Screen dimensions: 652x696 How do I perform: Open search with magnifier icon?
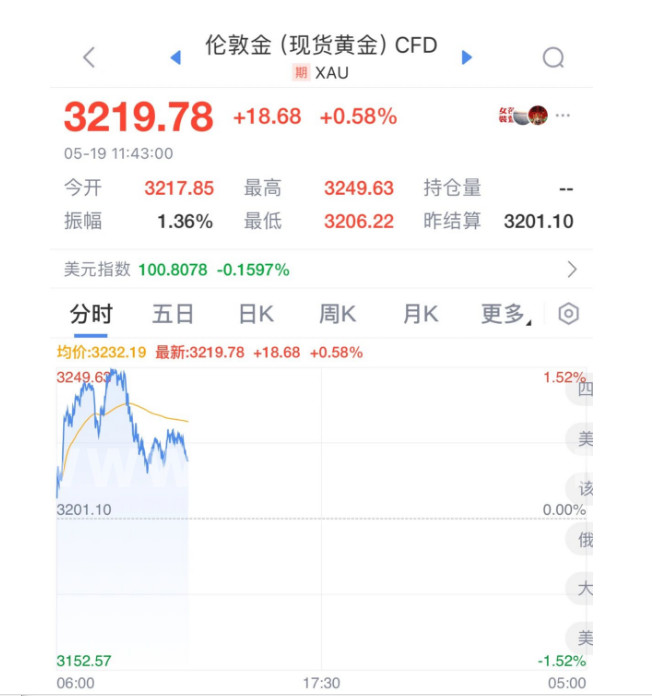click(x=553, y=58)
